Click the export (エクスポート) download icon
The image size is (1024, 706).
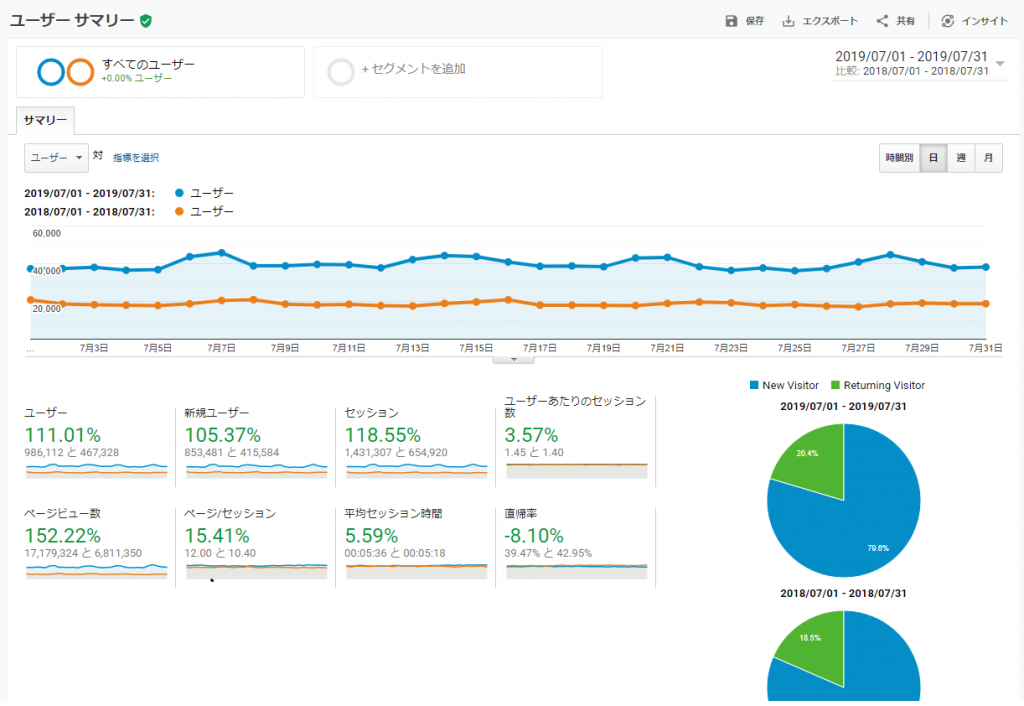click(x=788, y=22)
